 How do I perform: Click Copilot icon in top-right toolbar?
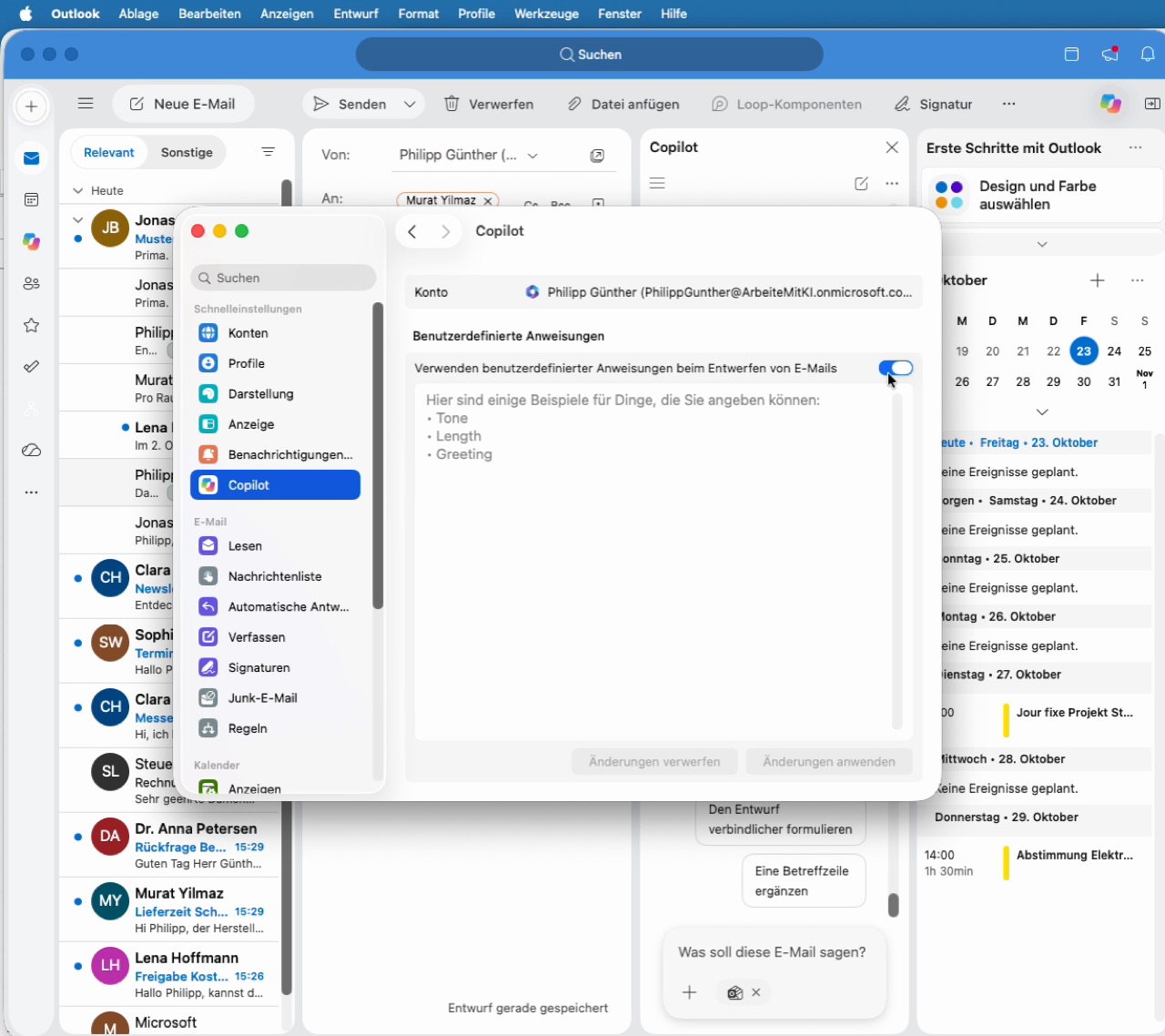click(x=1109, y=104)
